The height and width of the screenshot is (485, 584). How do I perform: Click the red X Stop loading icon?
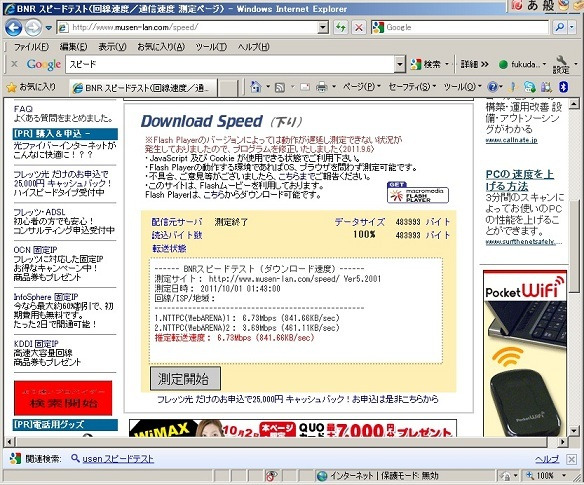[x=358, y=27]
